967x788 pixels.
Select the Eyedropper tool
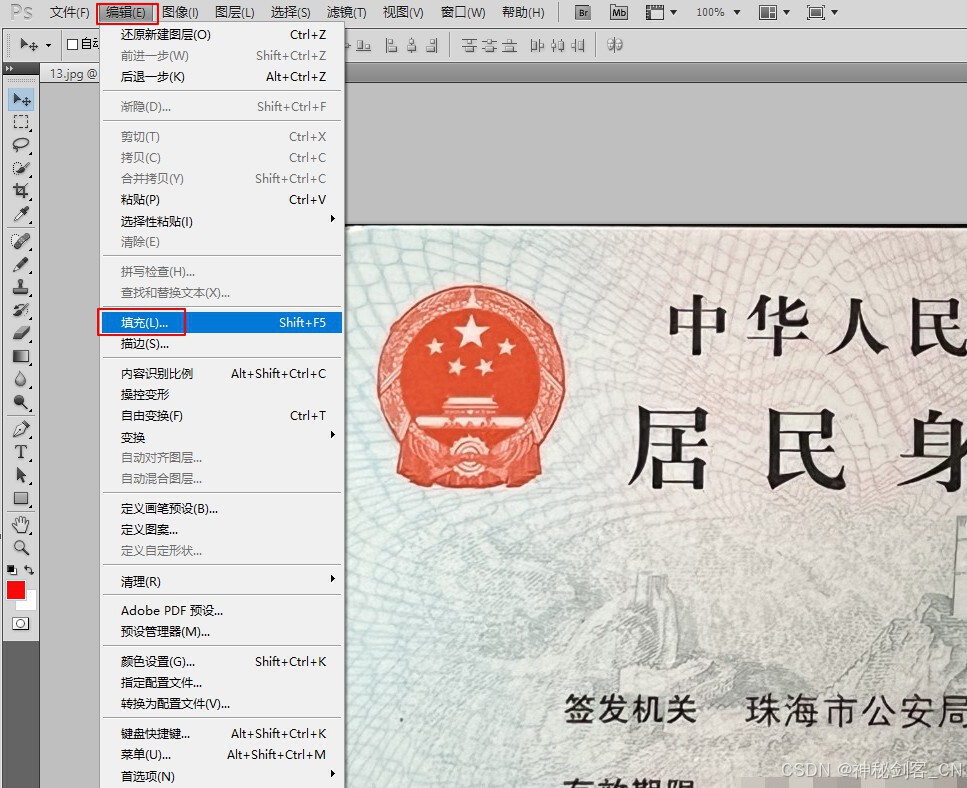click(21, 214)
